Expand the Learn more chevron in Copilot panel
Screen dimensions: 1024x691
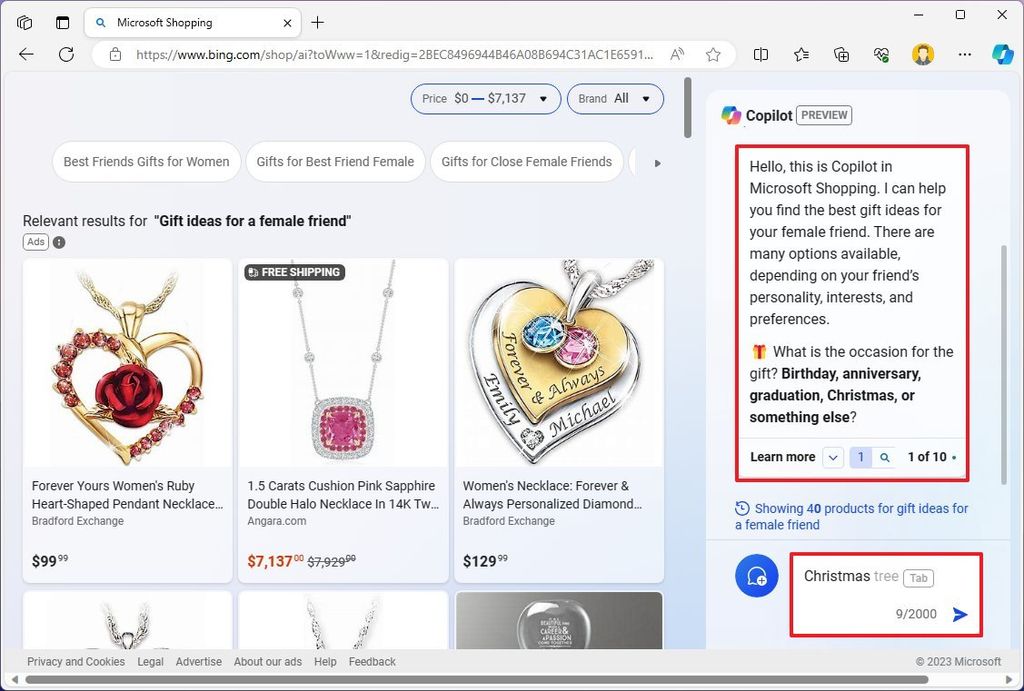point(832,457)
